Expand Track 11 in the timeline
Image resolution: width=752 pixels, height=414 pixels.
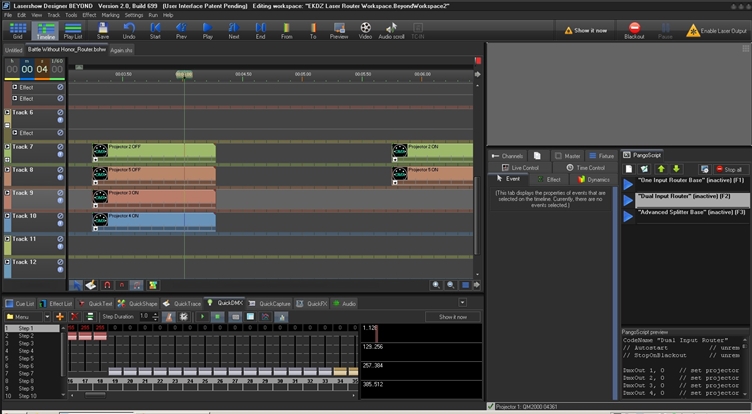coord(8,239)
